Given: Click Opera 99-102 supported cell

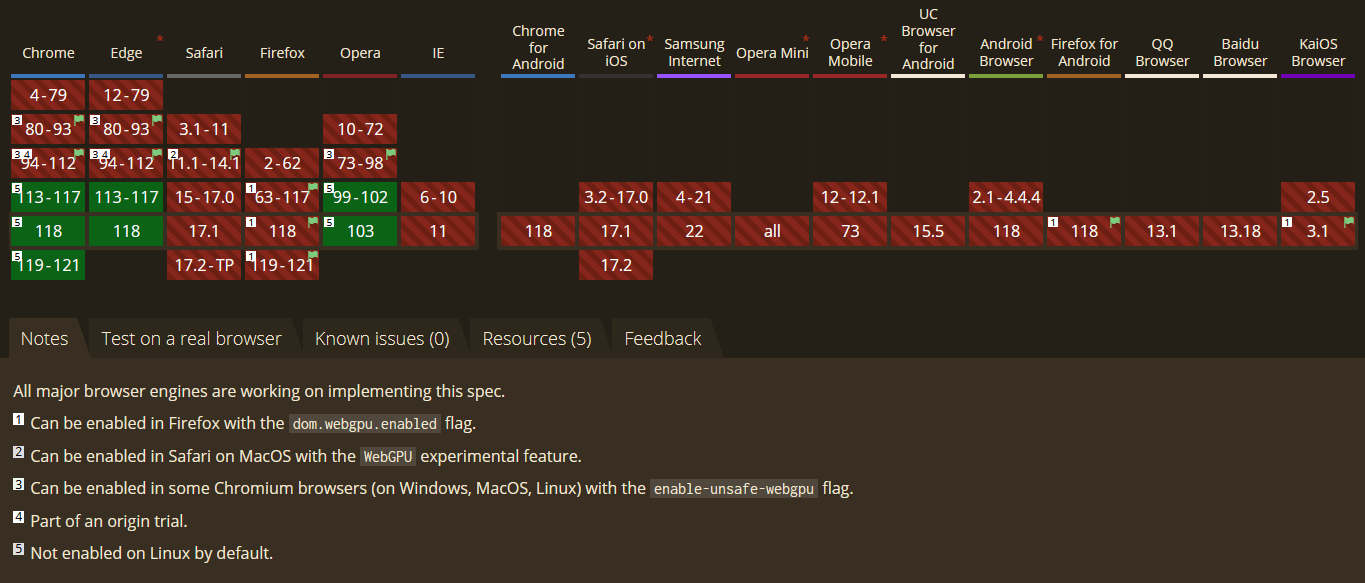Looking at the screenshot, I should click(x=360, y=197).
